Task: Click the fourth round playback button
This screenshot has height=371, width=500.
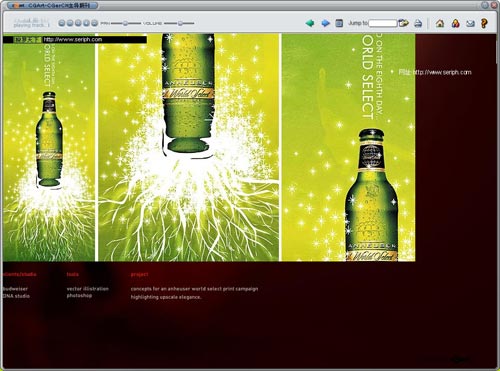Action: click(x=86, y=23)
